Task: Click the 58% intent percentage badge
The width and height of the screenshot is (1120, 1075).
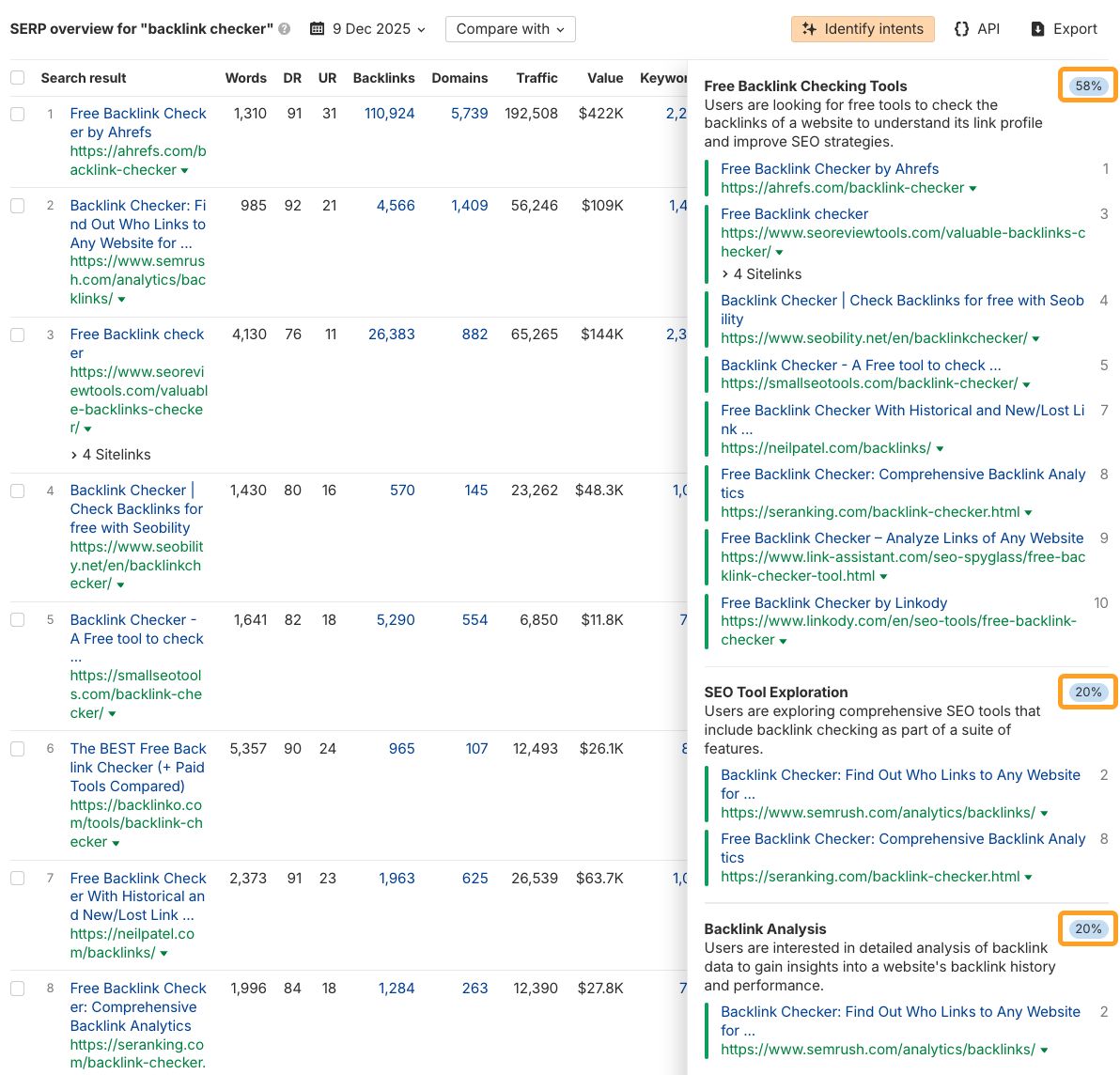Action: click(x=1087, y=86)
